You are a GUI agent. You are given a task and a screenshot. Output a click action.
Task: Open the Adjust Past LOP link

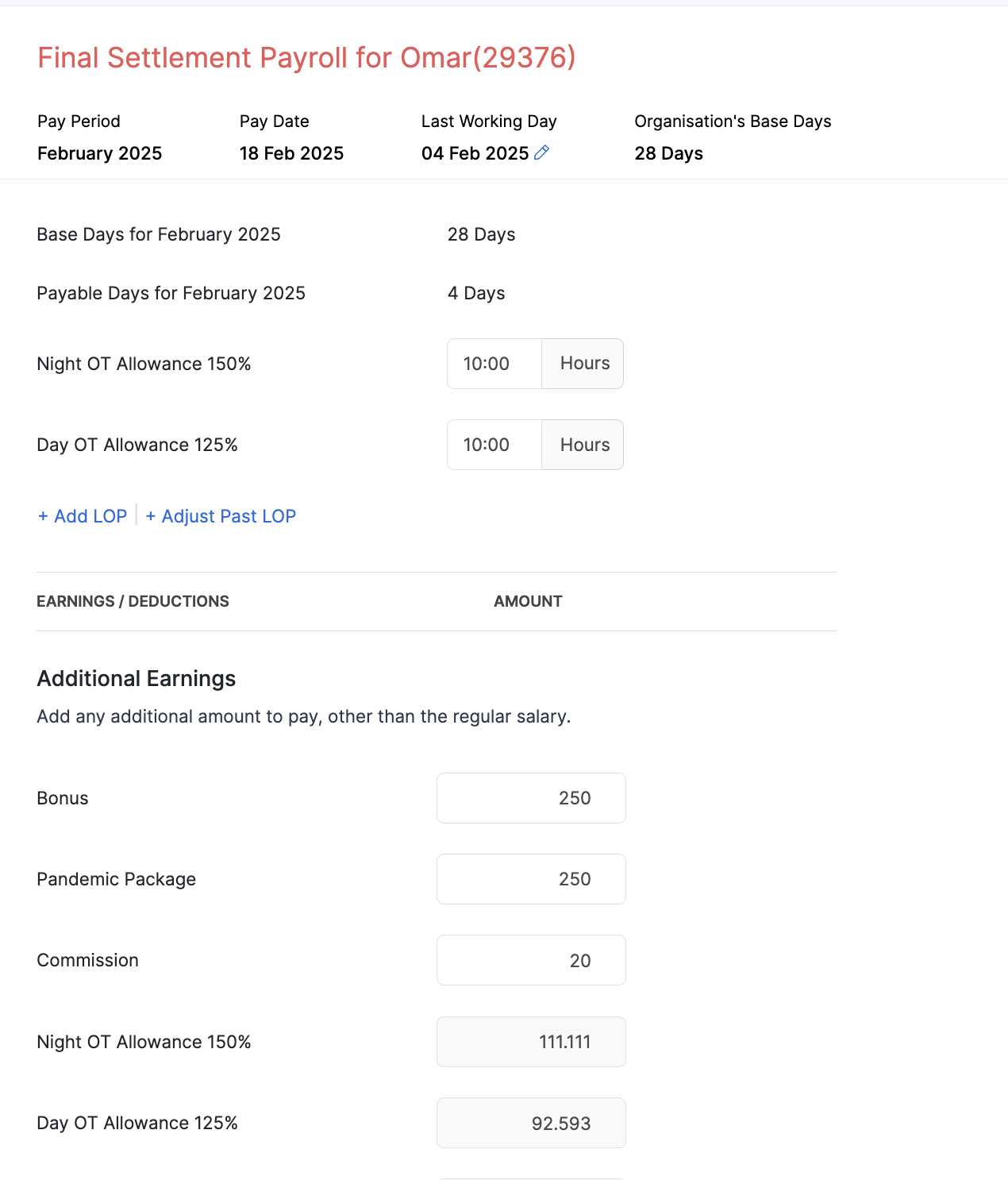point(221,516)
